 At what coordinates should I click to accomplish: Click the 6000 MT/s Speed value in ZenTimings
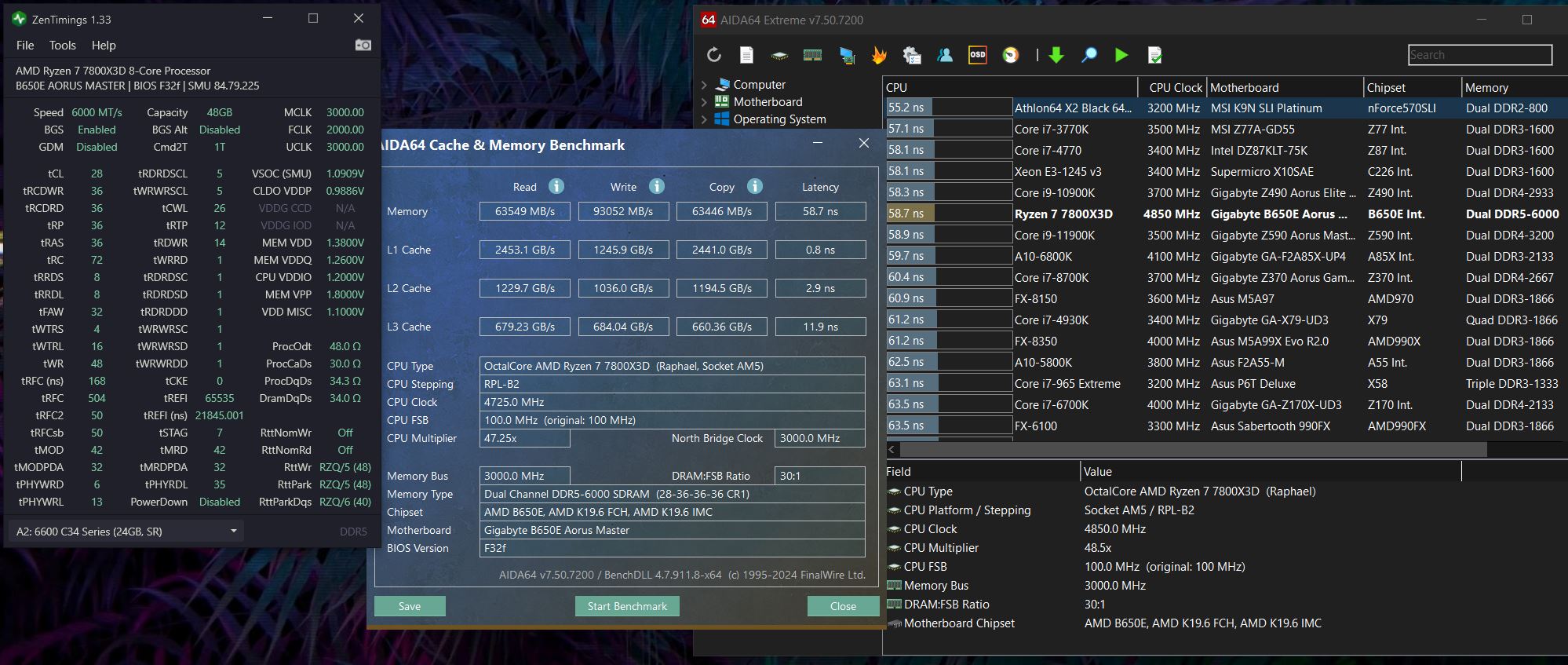click(97, 112)
